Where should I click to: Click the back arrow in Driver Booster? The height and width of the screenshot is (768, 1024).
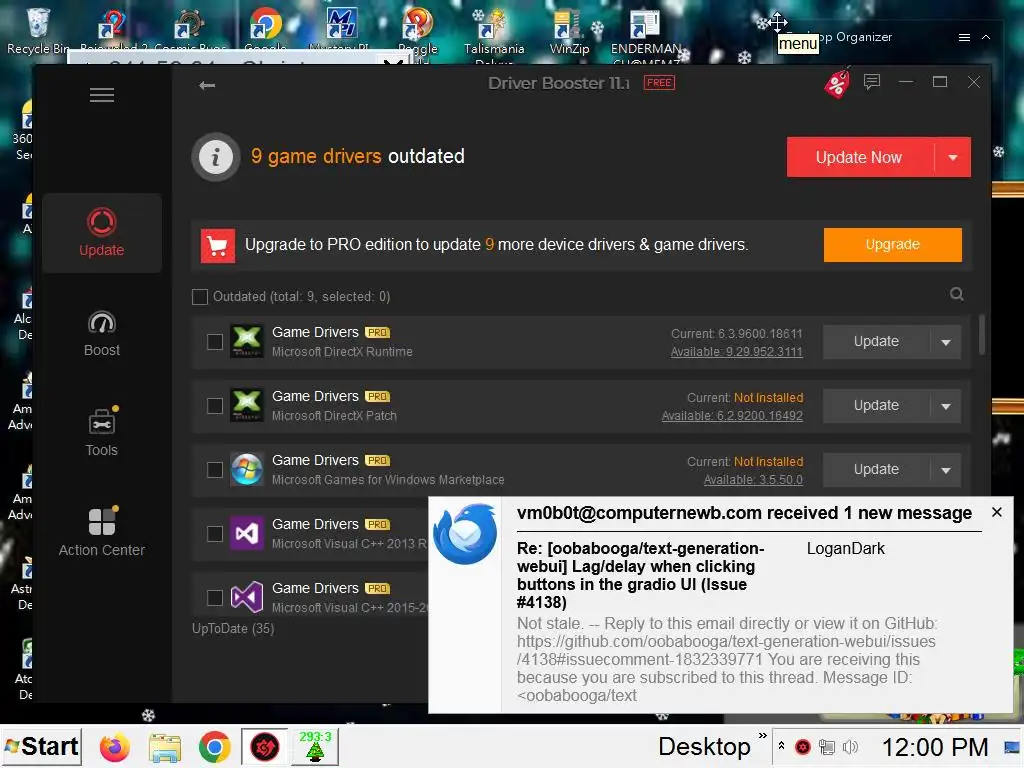coord(207,85)
